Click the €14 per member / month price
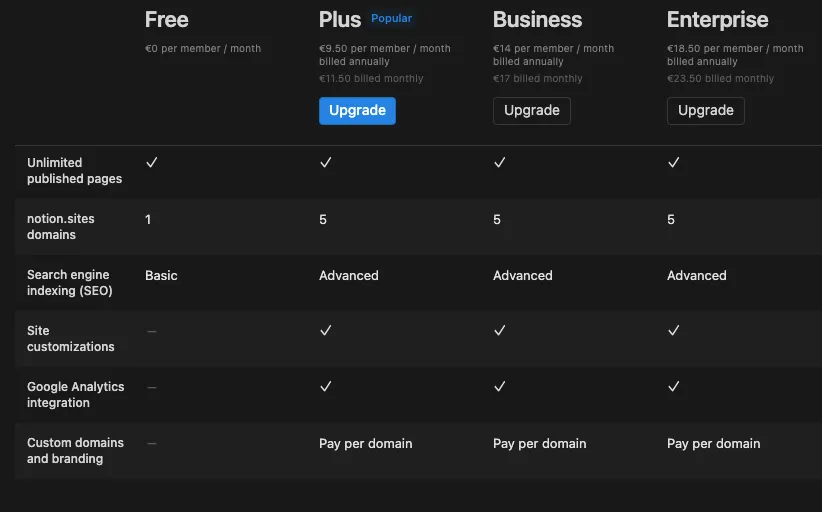 pos(553,48)
